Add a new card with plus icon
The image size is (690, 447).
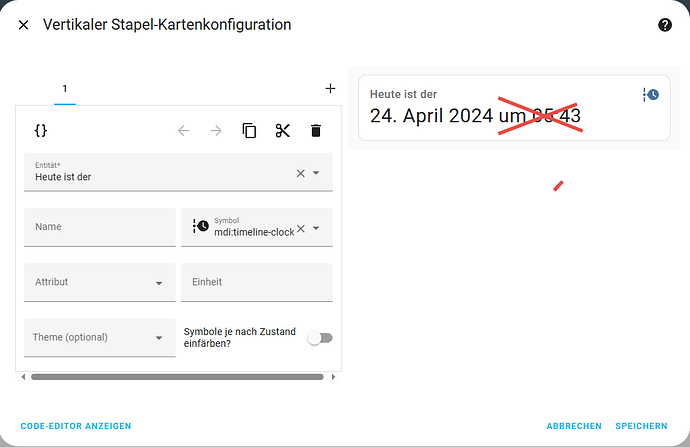(330, 88)
